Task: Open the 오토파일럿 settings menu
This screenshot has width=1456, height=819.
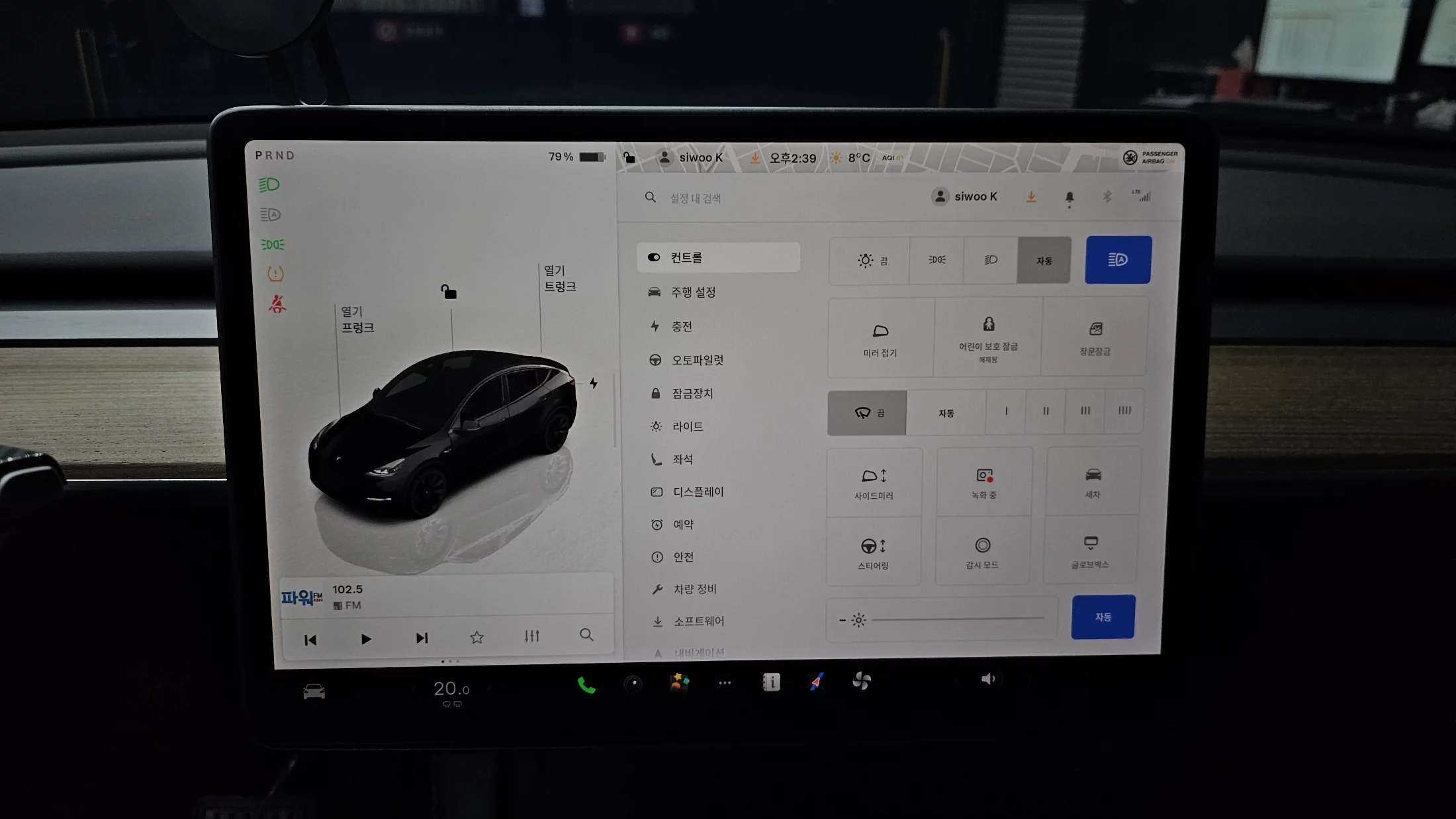Action: (697, 360)
